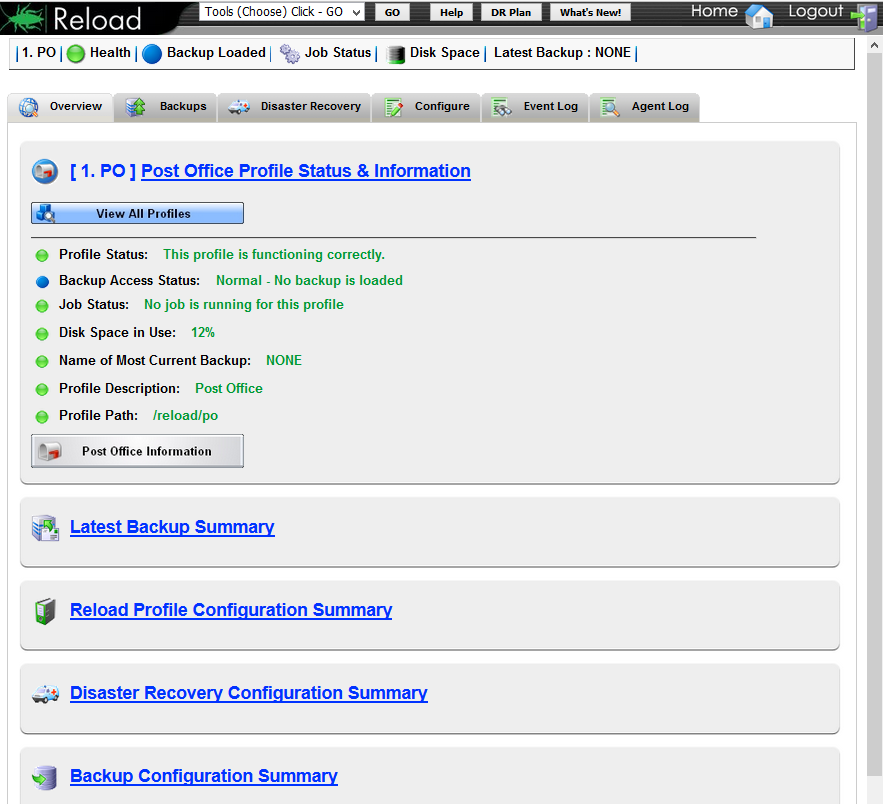Viewport: 883px width, 804px height.
Task: Click the green Profile Status indicator dot
Action: point(42,256)
